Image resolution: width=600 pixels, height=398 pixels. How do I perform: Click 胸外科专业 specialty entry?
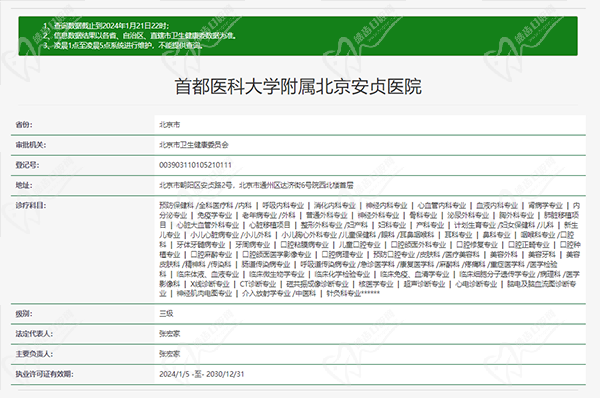tap(516, 215)
